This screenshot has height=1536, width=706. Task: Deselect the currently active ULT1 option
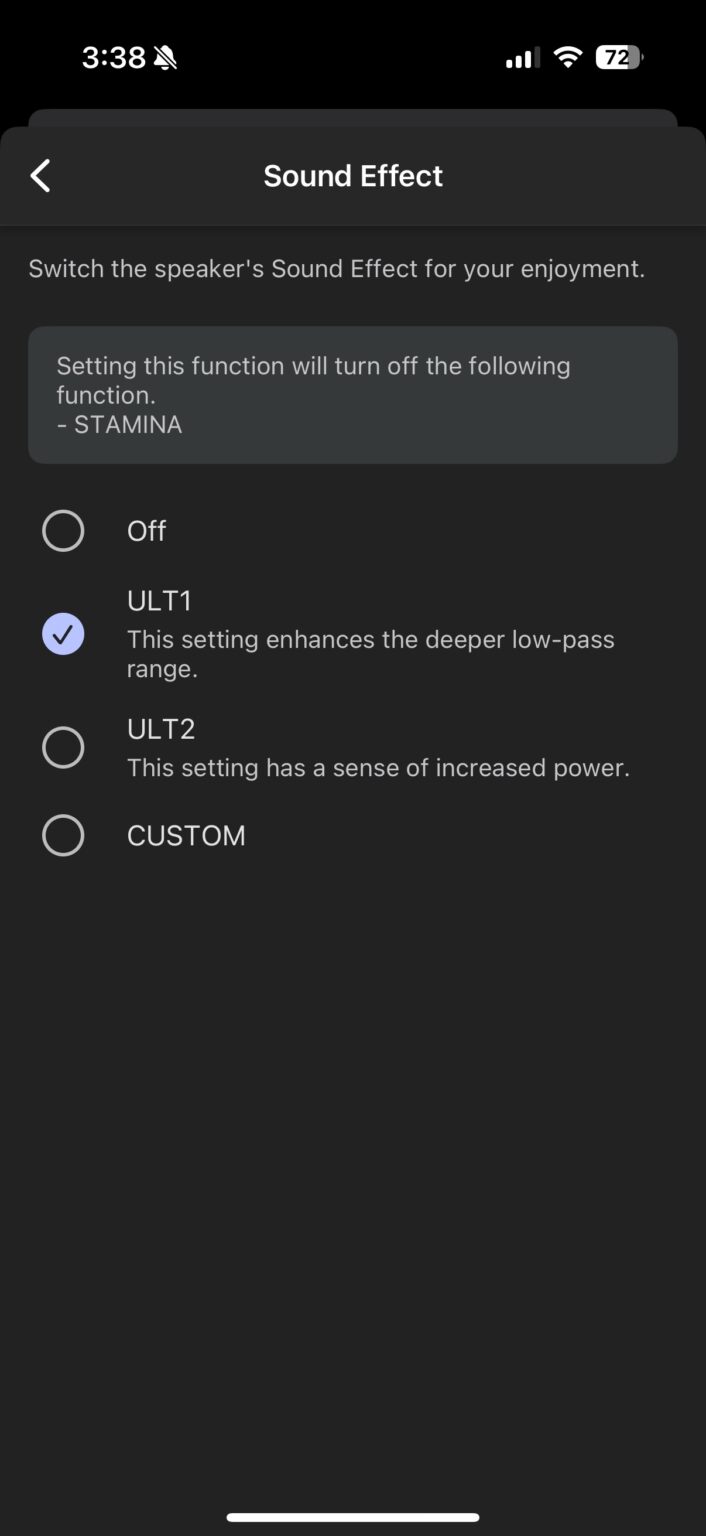[63, 634]
